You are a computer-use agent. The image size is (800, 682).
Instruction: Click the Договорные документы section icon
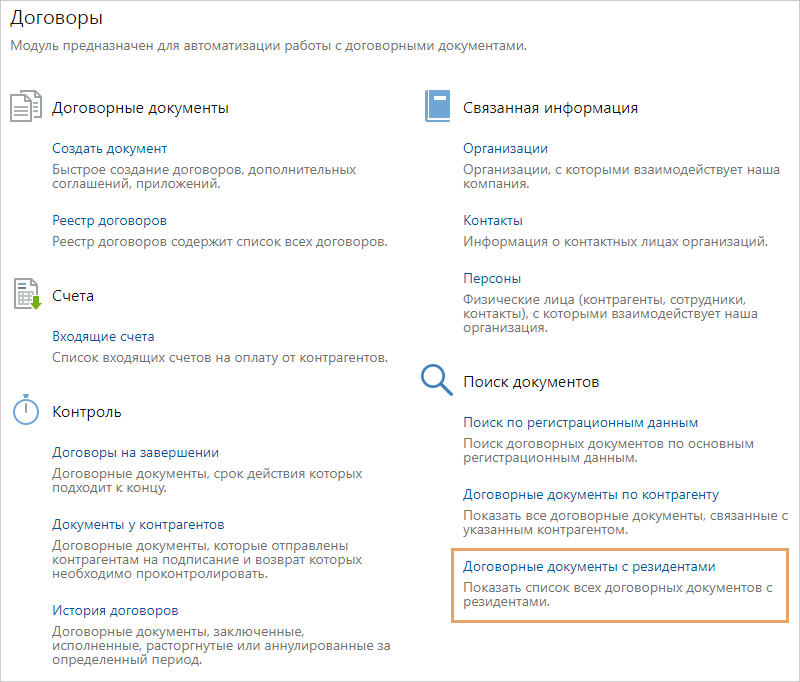coord(26,107)
